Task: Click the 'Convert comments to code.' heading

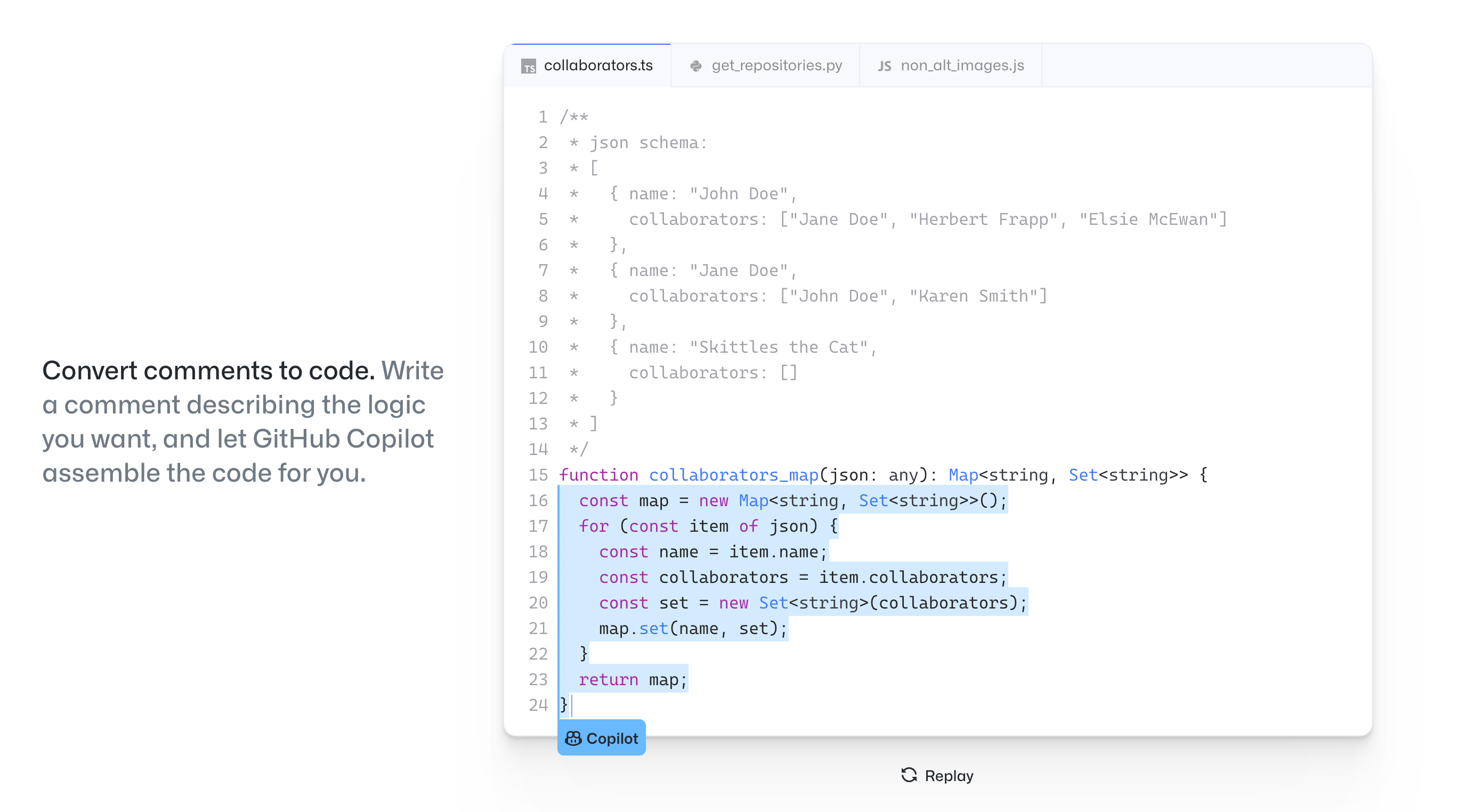Action: pyautogui.click(x=208, y=370)
